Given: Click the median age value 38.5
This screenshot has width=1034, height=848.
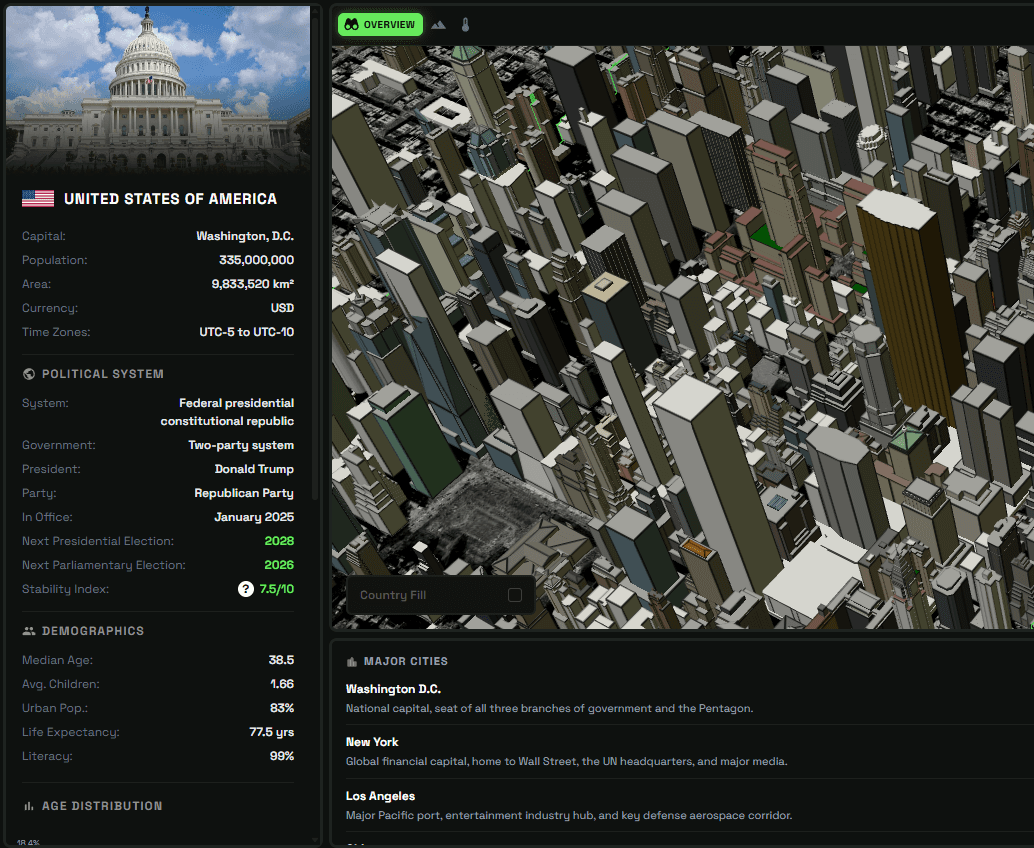Looking at the screenshot, I should (281, 660).
